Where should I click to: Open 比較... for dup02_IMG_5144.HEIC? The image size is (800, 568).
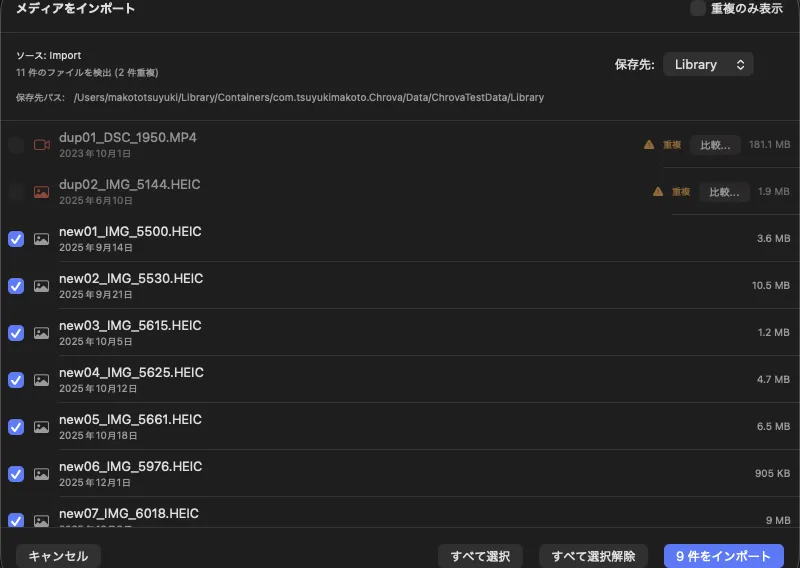(x=724, y=192)
